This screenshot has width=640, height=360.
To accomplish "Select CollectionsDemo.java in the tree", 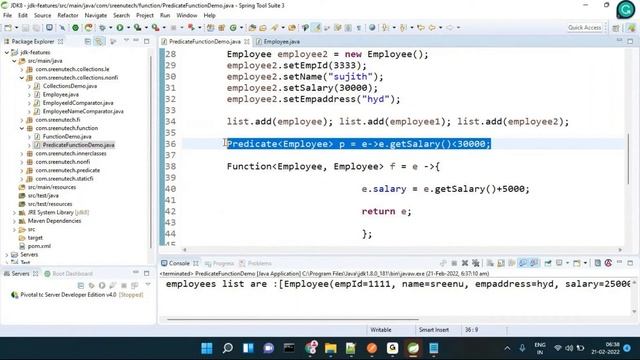I will [x=70, y=86].
